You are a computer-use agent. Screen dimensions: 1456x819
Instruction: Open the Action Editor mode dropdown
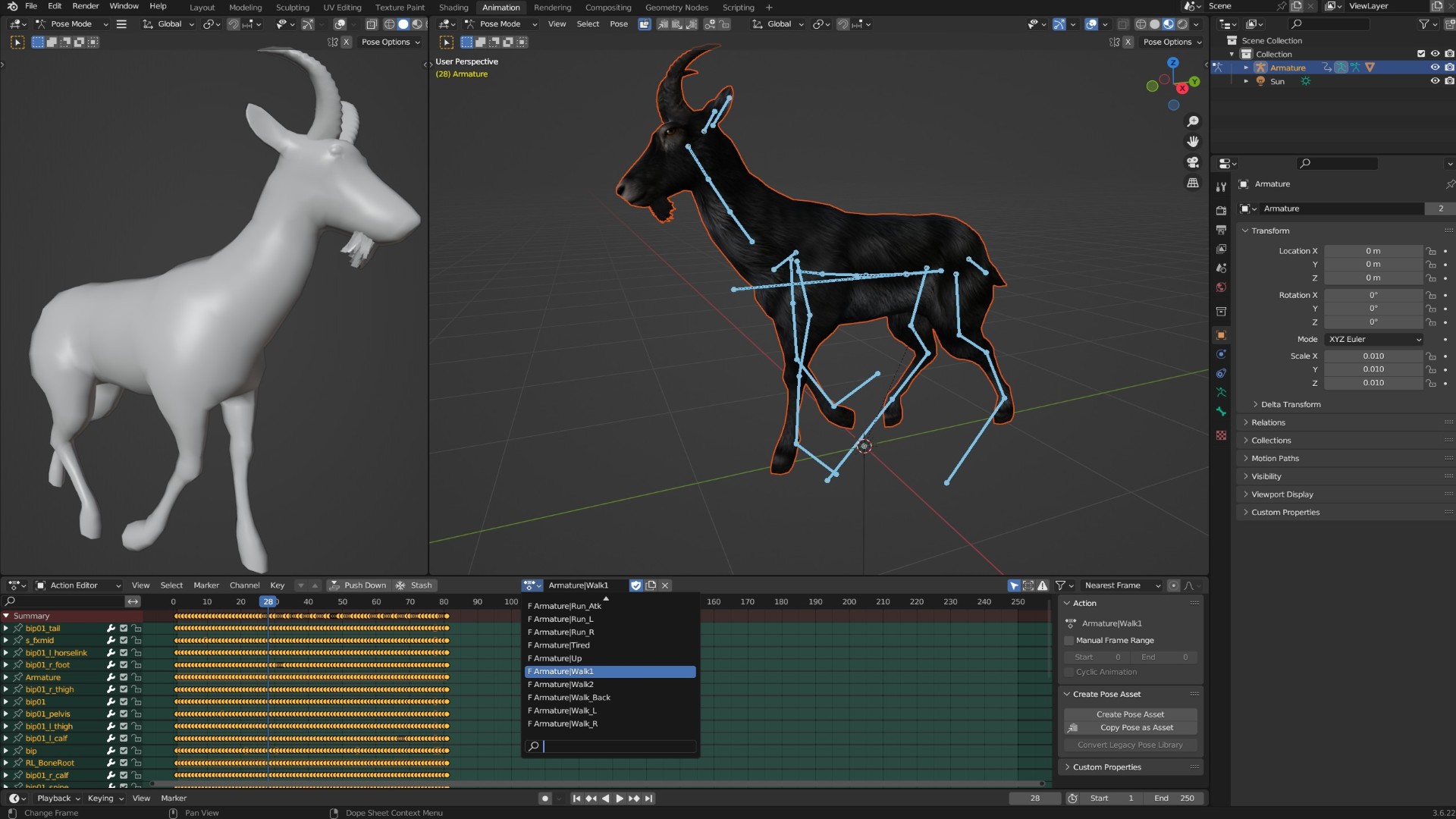coord(78,585)
